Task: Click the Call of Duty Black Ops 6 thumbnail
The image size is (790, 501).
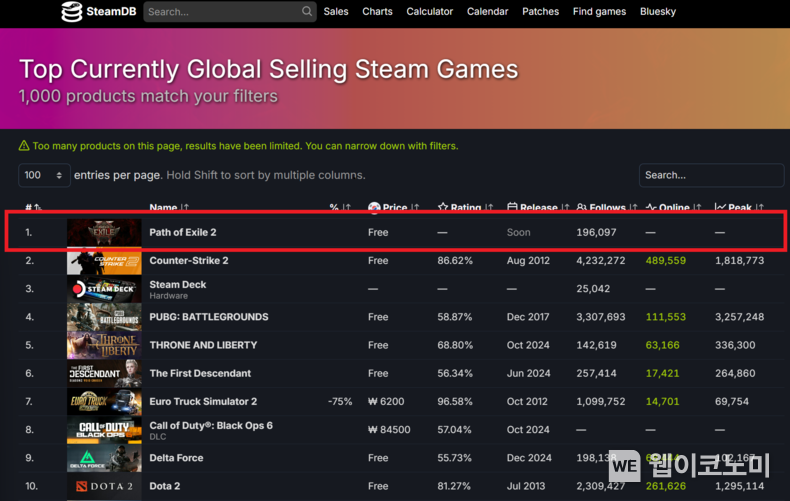Action: click(104, 430)
